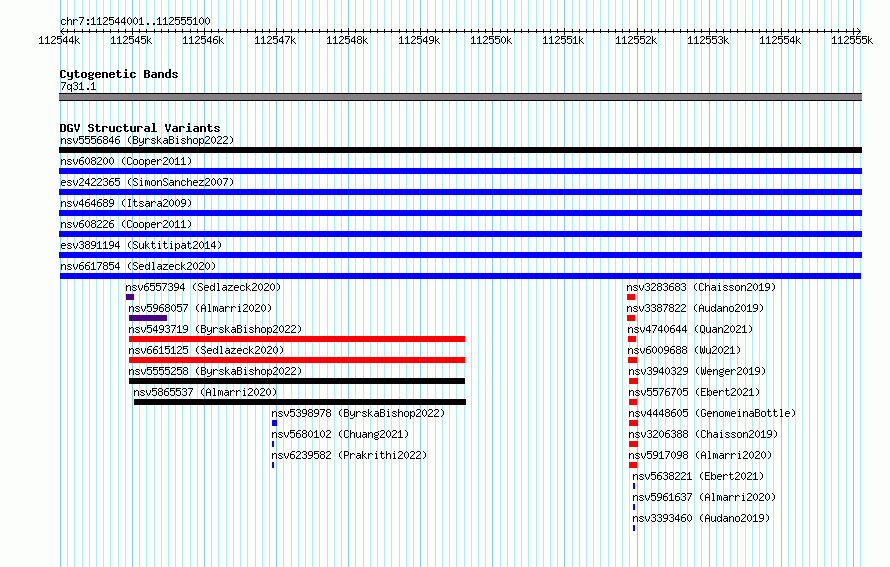The width and height of the screenshot is (890, 567).
Task: Open nsv5398978 (ByrskaBishop2022) label
Action: [x=358, y=413]
